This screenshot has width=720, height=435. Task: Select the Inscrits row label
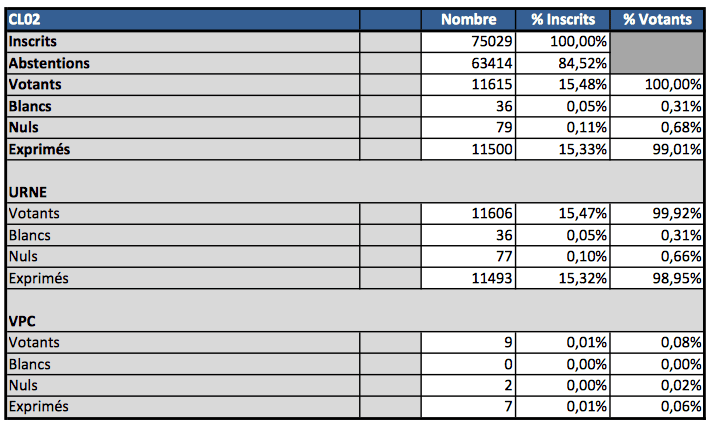click(32, 41)
